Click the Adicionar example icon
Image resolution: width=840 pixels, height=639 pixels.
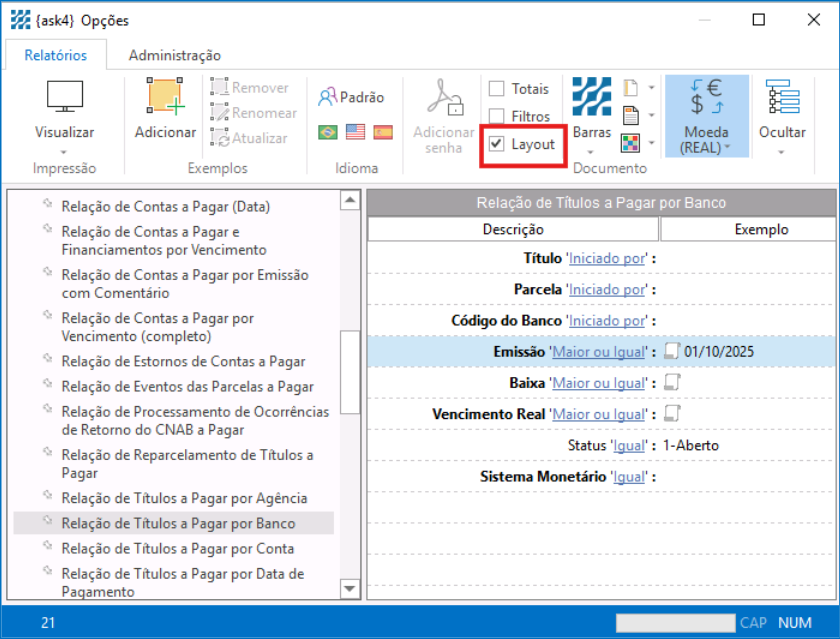coord(165,98)
